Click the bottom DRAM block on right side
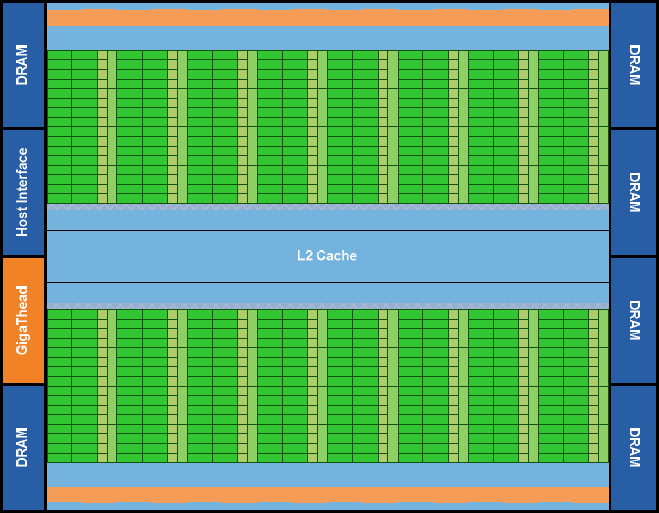The width and height of the screenshot is (659, 513). pyautogui.click(x=633, y=447)
